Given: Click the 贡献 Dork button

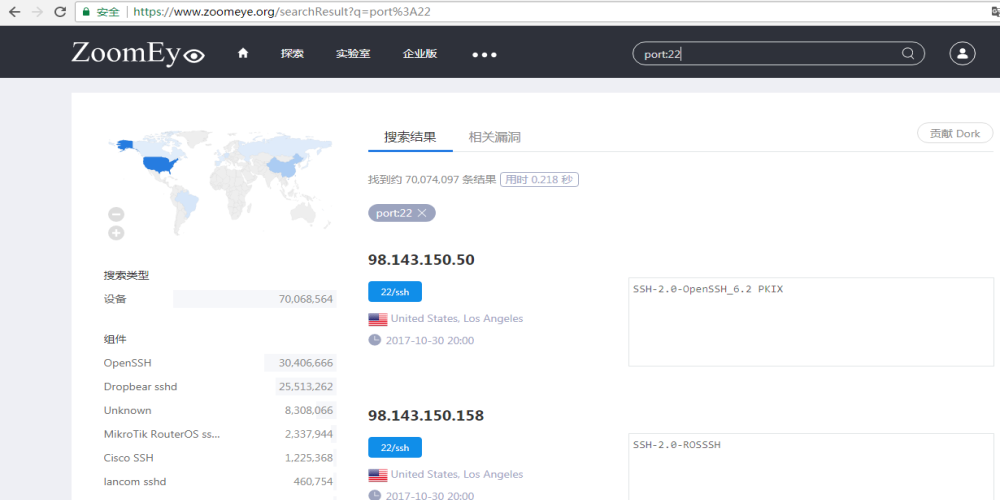Looking at the screenshot, I should (x=955, y=133).
